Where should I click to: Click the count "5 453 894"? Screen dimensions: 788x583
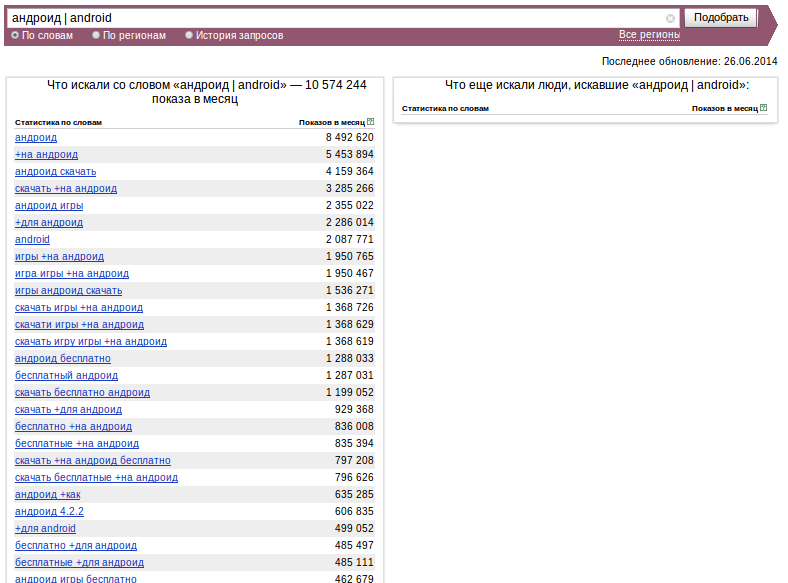349,154
